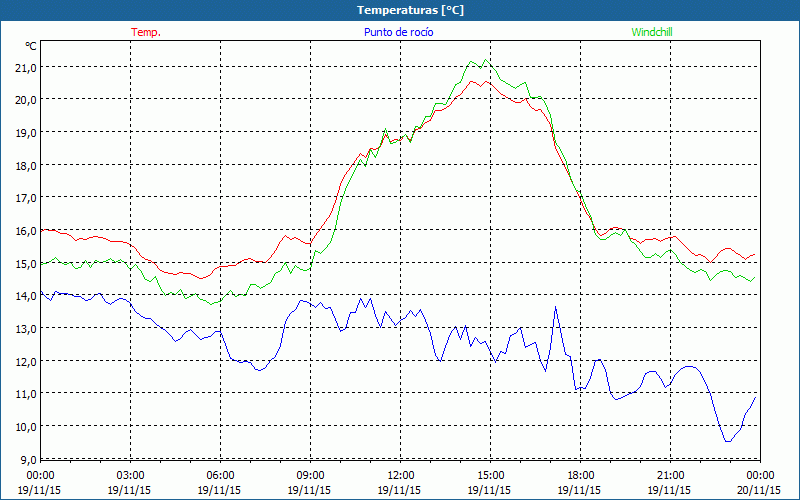
Task: Click the 18:00 time label
Action: [x=580, y=476]
